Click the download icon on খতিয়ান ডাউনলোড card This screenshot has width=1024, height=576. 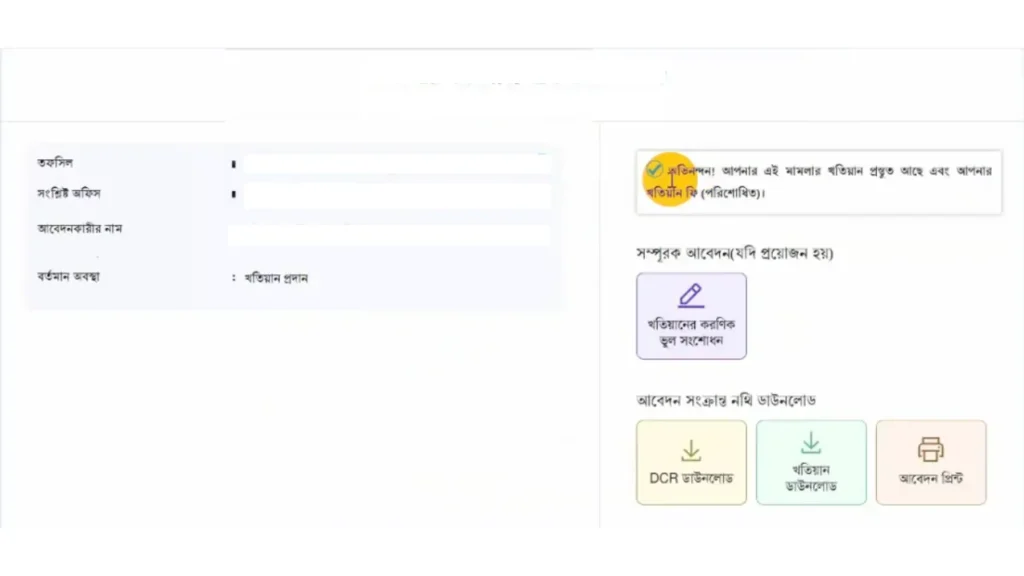point(811,443)
